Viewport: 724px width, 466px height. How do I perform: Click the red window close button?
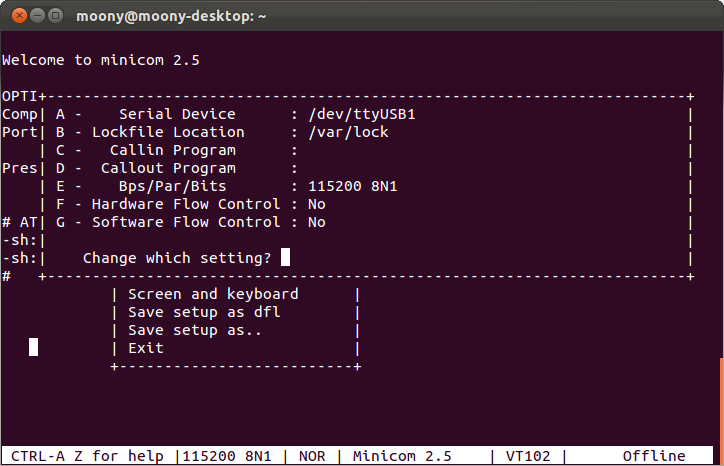click(x=19, y=16)
